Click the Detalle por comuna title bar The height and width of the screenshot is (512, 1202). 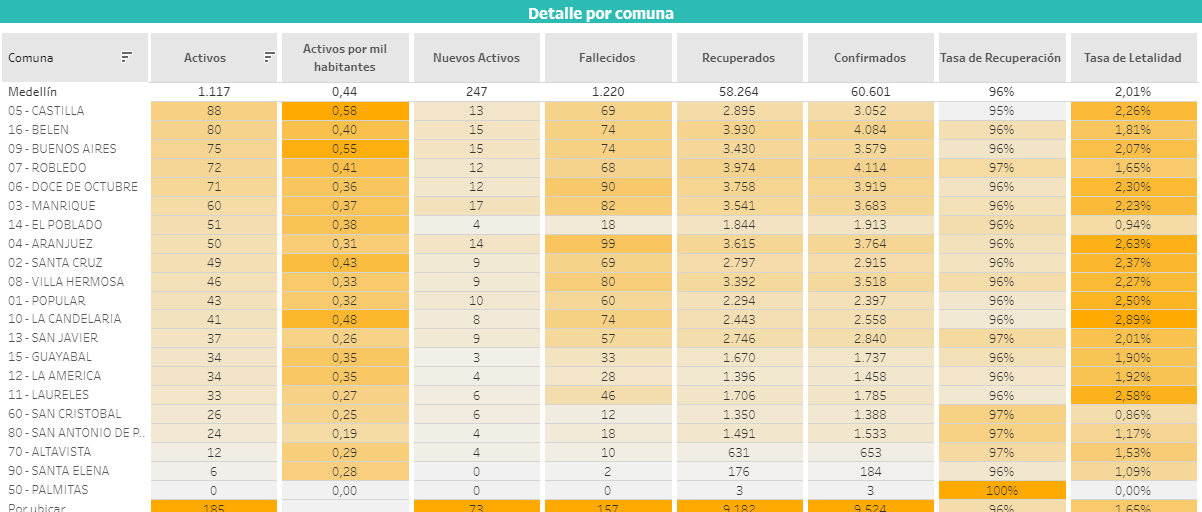click(601, 14)
